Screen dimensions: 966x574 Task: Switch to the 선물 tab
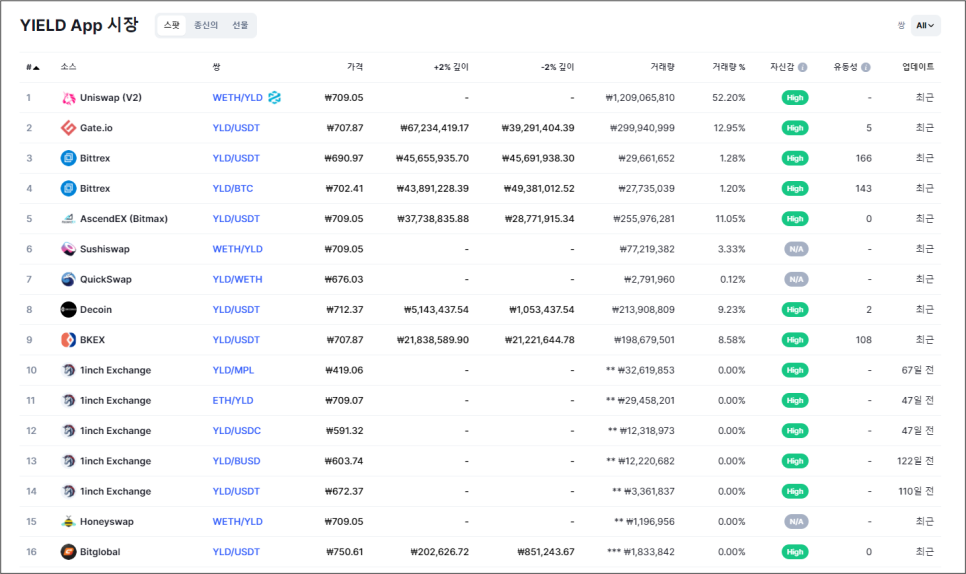point(240,25)
